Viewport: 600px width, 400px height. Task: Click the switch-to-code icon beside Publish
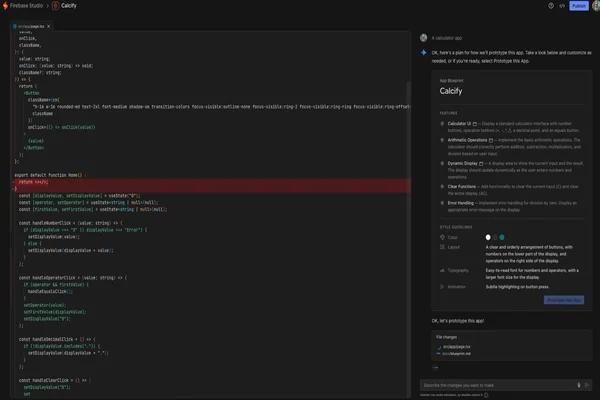click(562, 6)
